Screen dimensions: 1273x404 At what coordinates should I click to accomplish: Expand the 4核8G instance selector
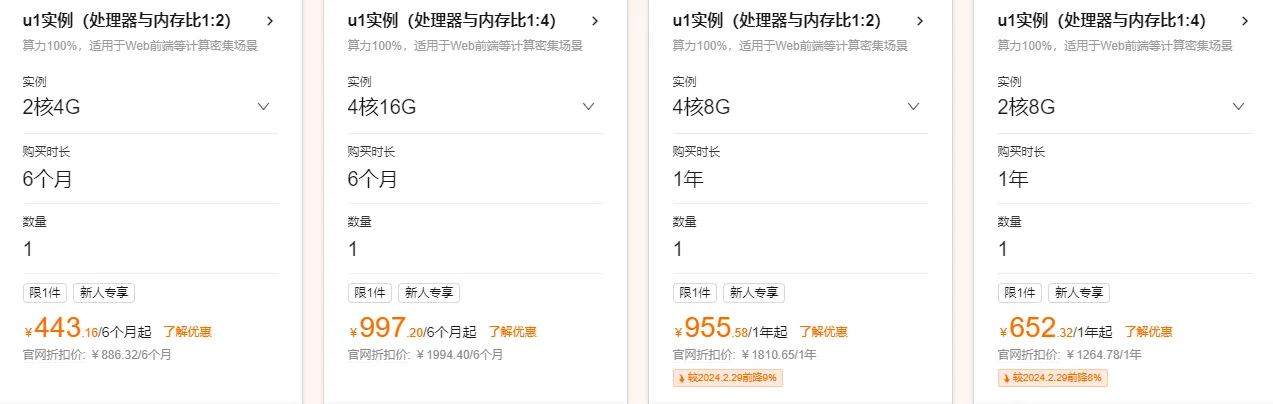(914, 107)
